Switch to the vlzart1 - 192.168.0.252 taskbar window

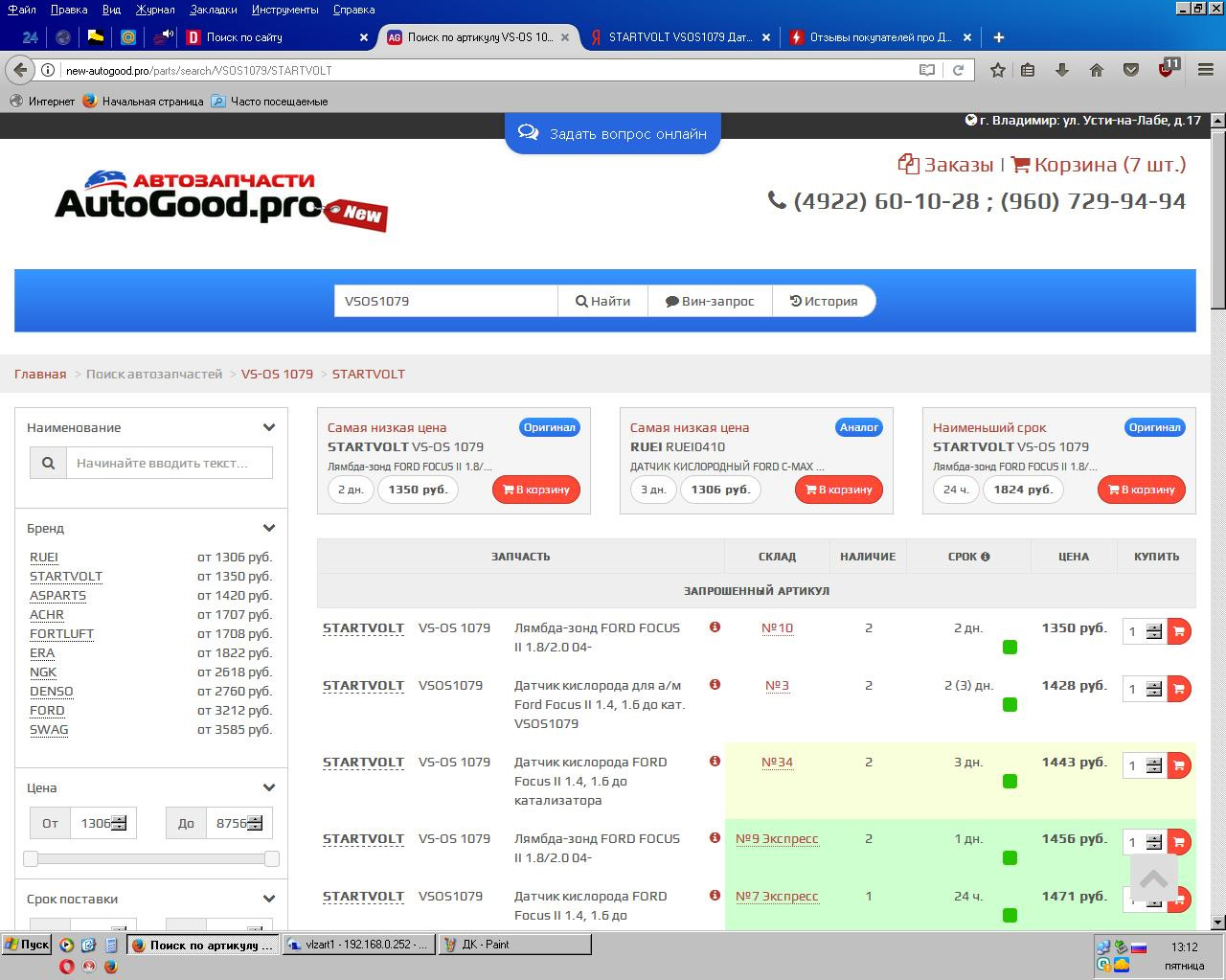coord(358,945)
